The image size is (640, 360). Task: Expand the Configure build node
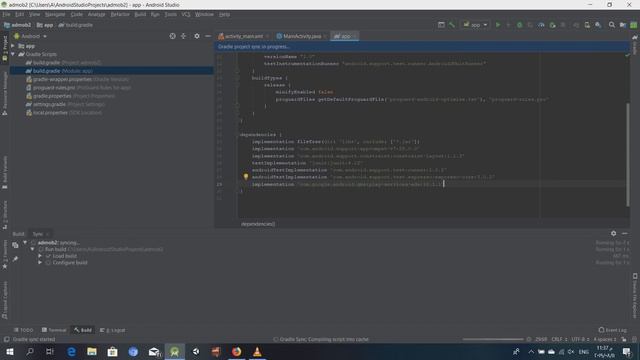pos(40,262)
